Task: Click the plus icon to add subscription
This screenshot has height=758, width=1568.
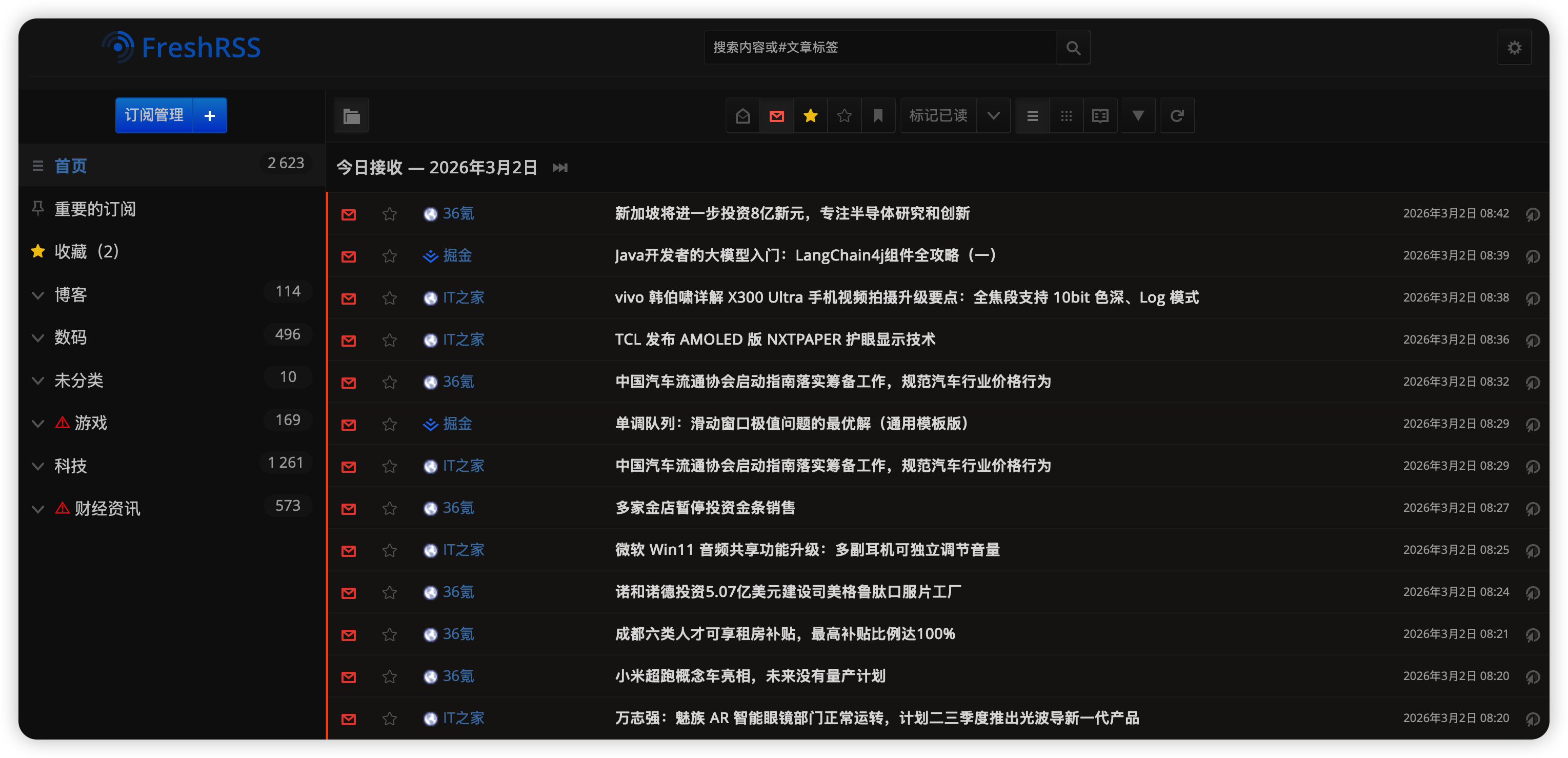Action: point(210,116)
